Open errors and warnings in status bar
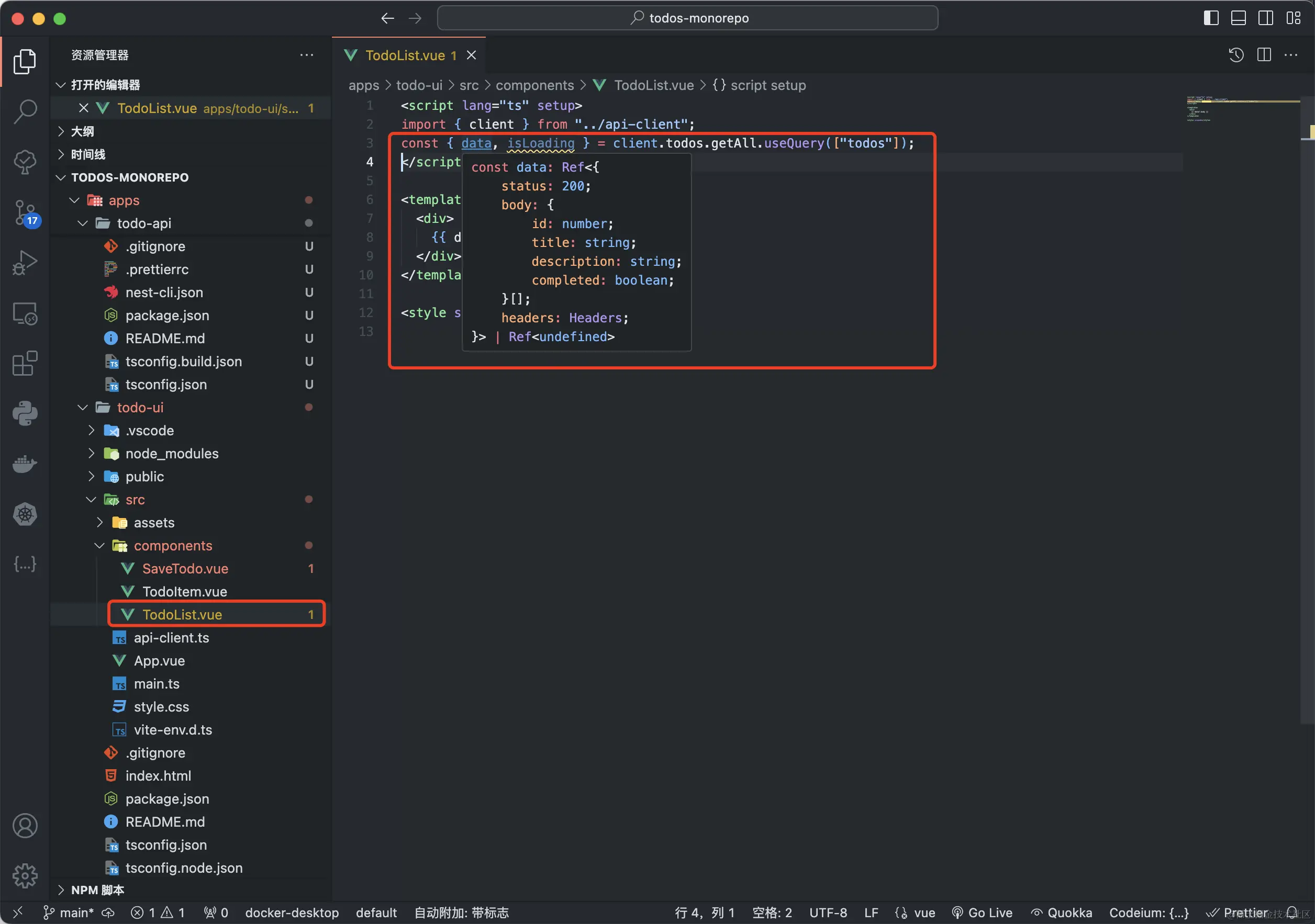The width and height of the screenshot is (1315, 924). [158, 912]
